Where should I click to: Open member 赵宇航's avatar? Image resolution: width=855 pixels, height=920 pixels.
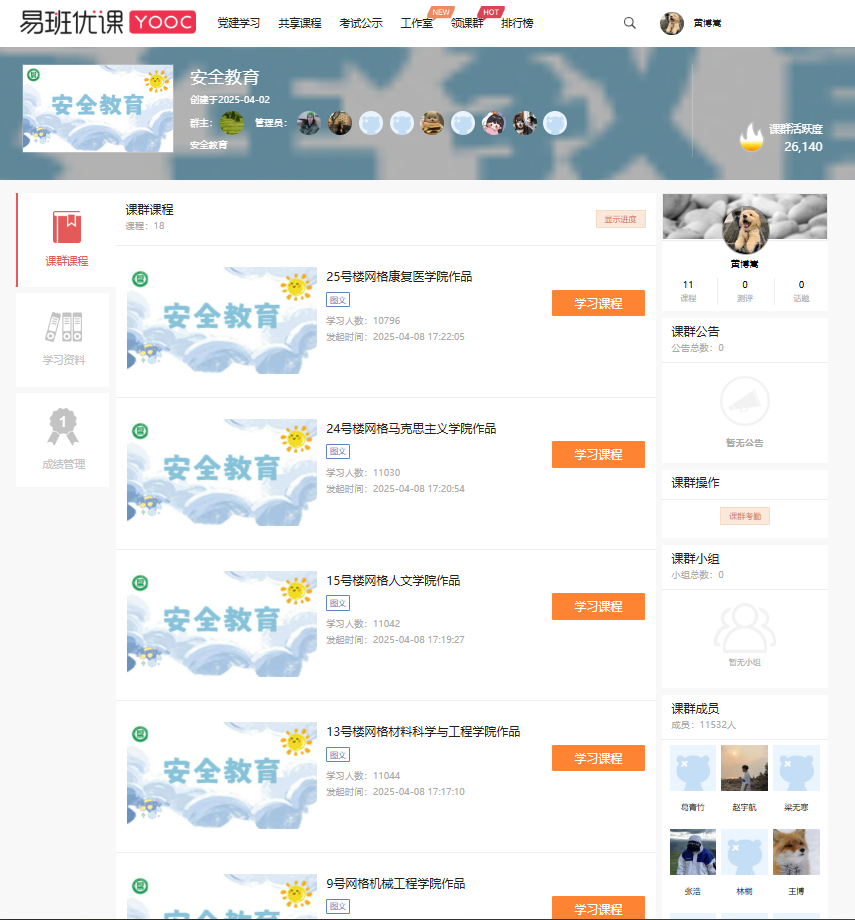click(744, 768)
